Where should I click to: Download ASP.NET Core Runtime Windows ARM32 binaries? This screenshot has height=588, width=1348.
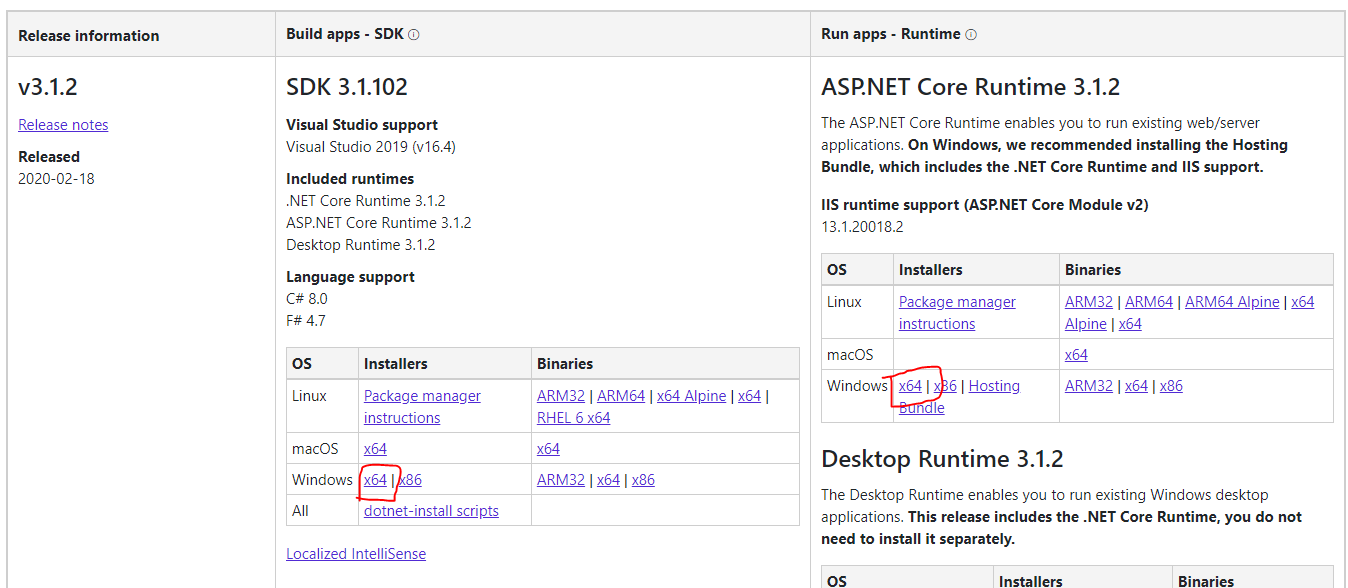coord(1089,386)
